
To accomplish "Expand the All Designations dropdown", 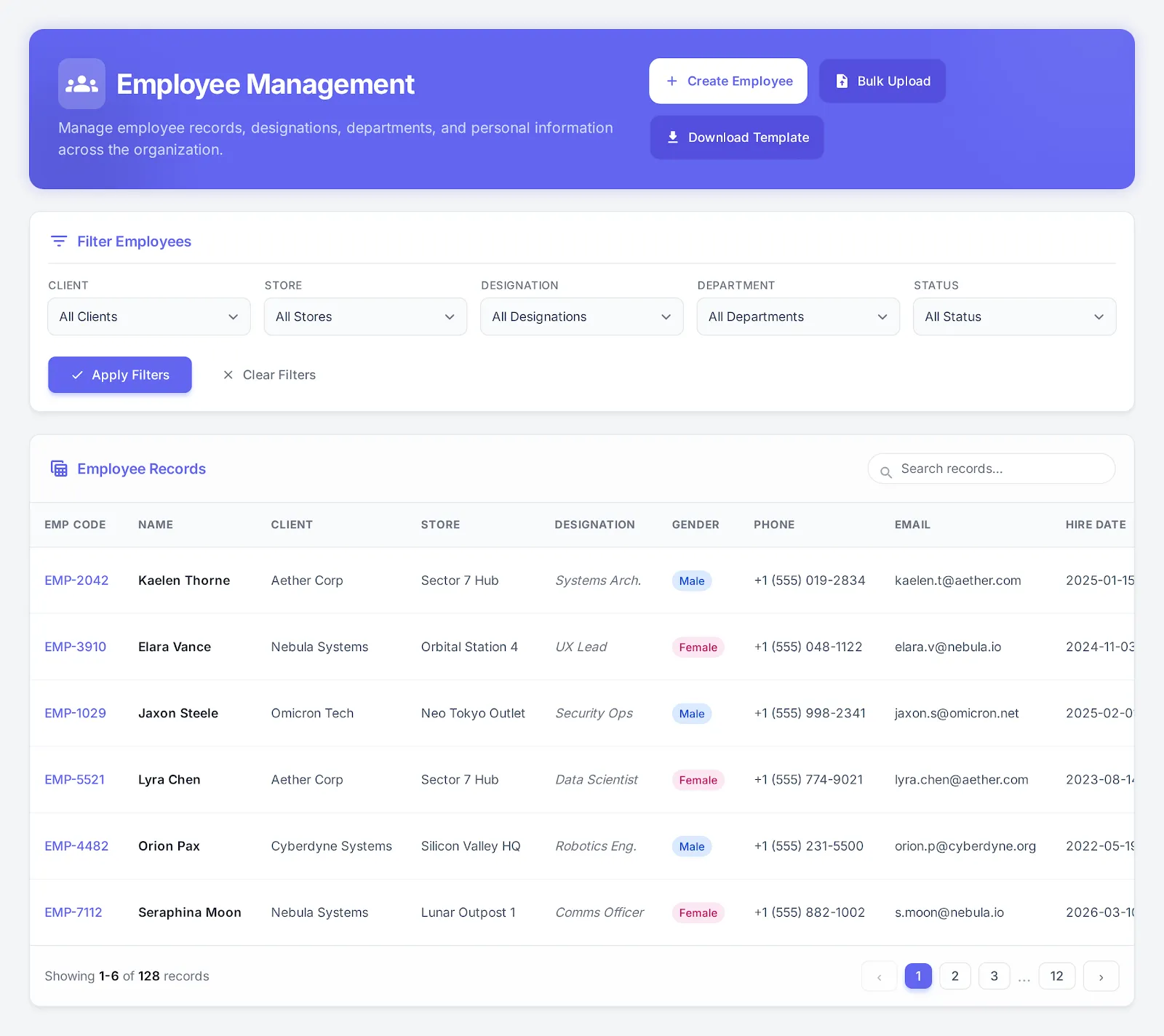I will (x=581, y=316).
